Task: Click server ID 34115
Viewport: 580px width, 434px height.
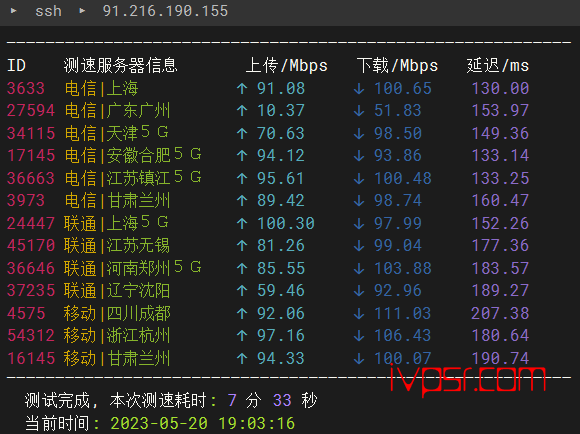Action: pos(31,133)
